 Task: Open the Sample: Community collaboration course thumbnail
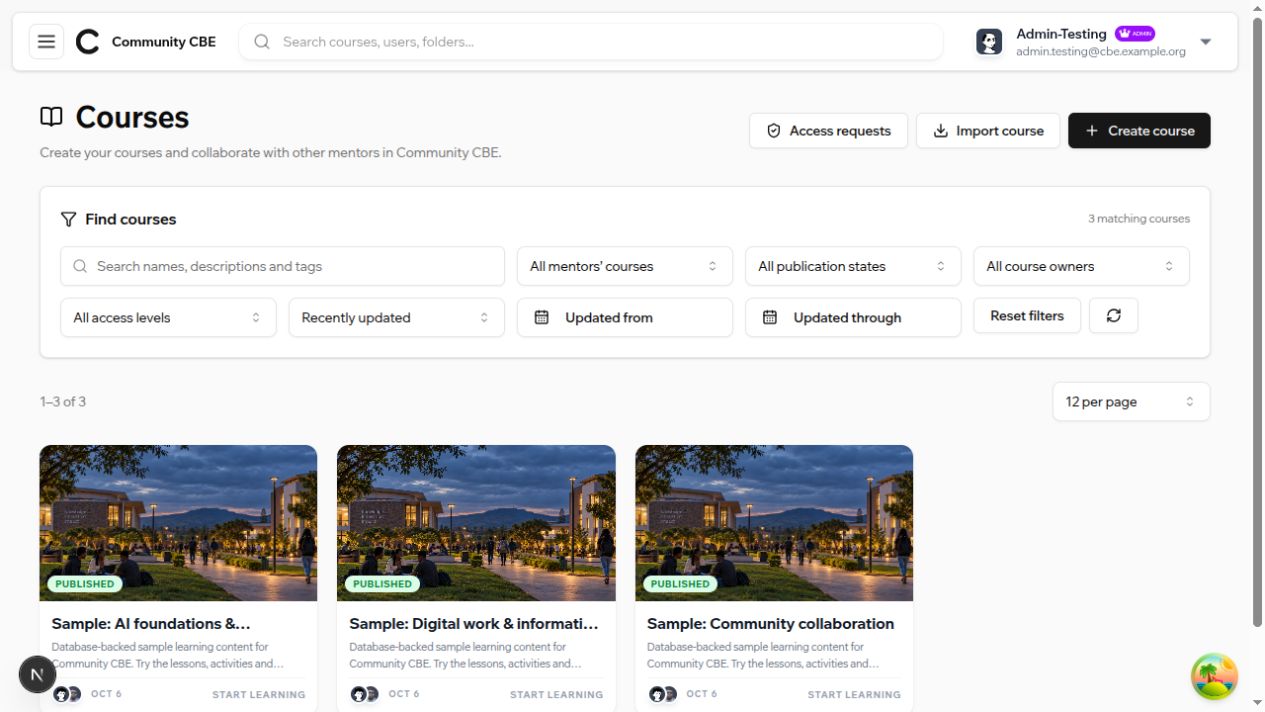774,523
